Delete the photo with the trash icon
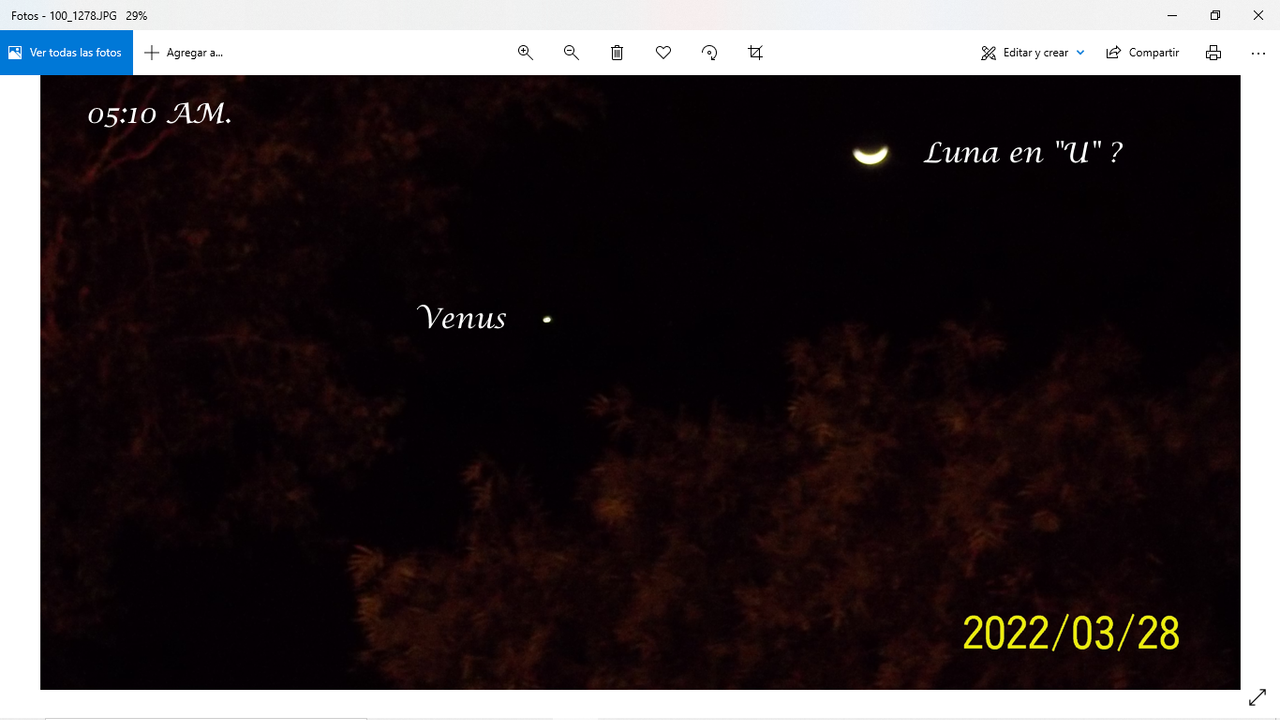This screenshot has height=720, width=1280. [x=617, y=53]
